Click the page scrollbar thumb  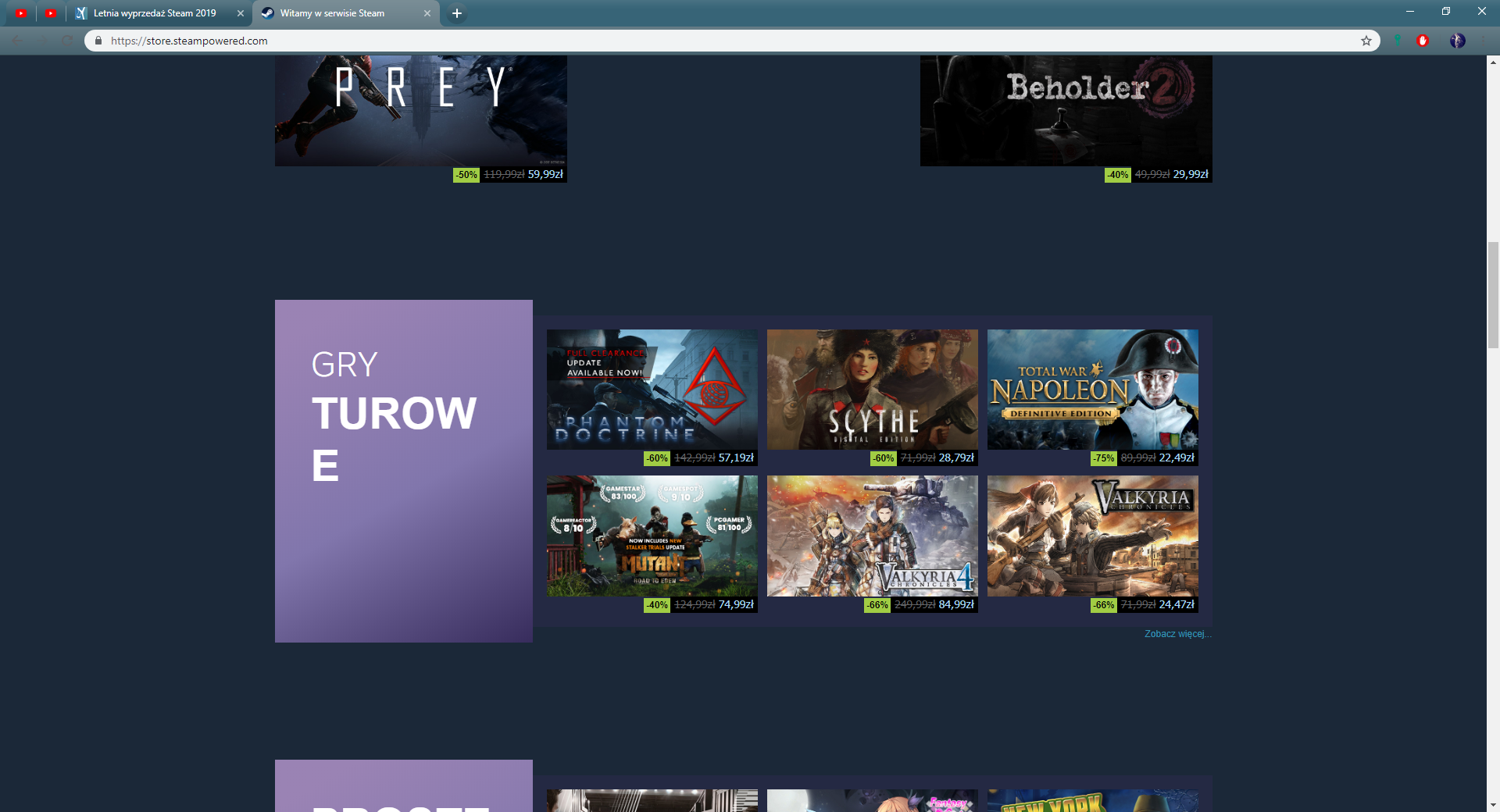1493,295
